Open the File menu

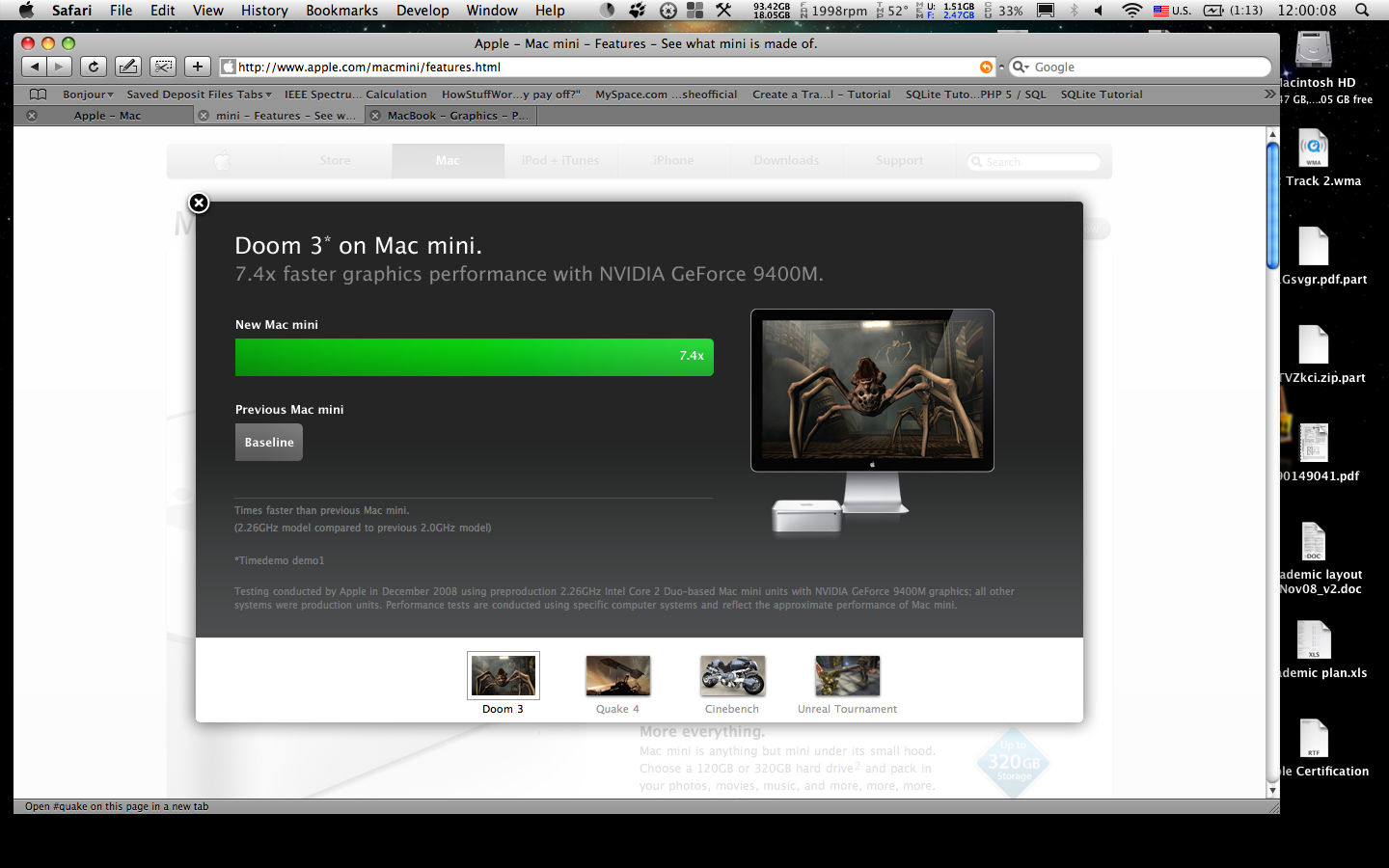[122, 11]
